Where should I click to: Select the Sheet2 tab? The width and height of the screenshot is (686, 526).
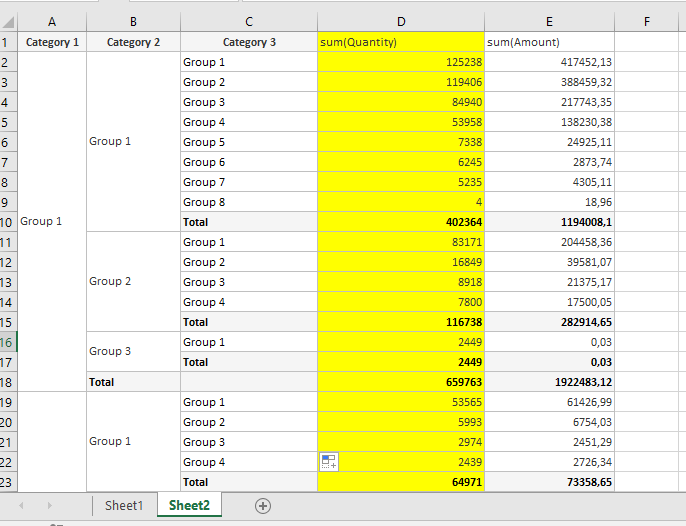tap(189, 506)
